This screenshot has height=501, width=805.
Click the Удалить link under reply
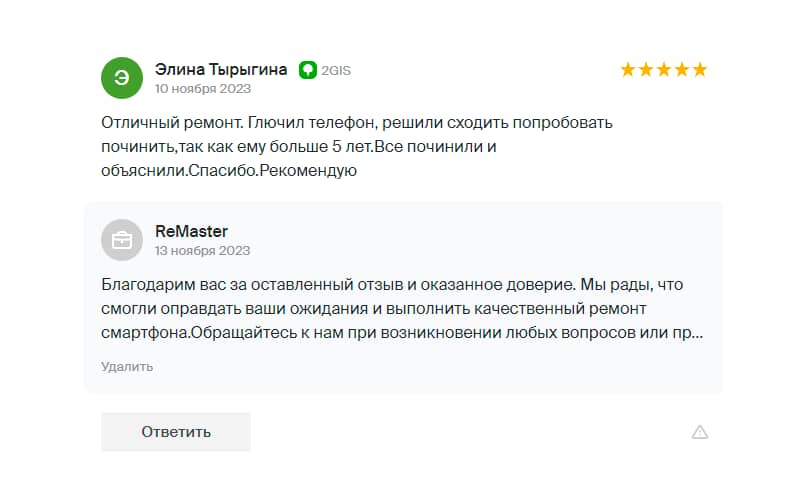coord(127,366)
